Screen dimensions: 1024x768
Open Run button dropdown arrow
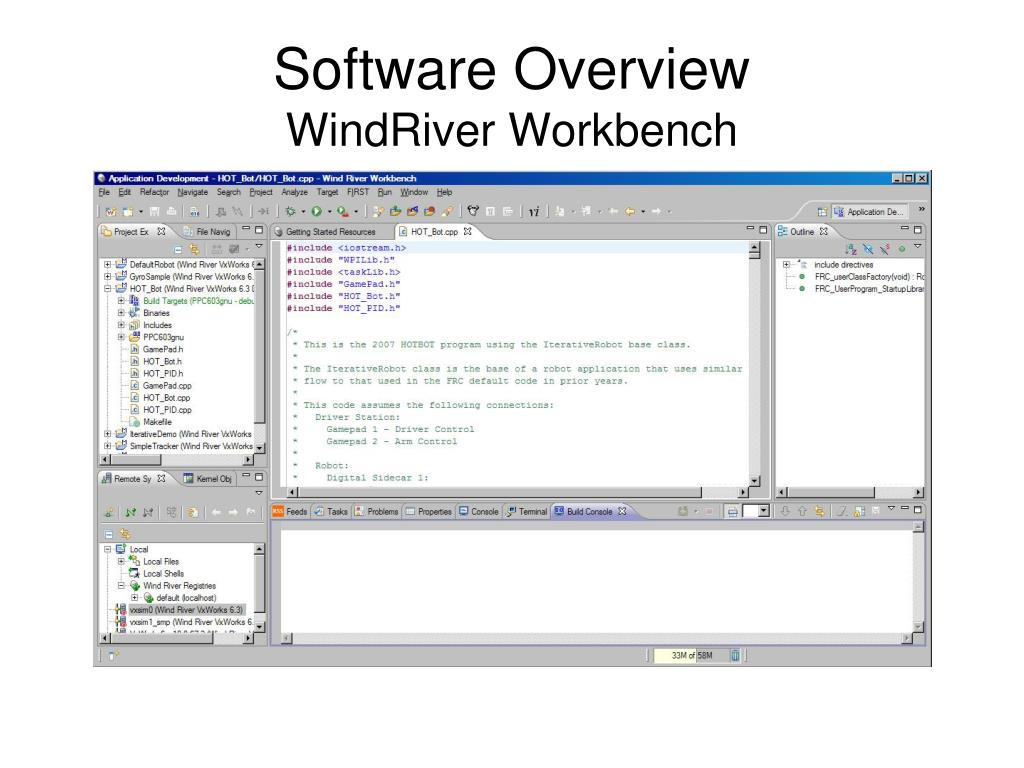329,212
